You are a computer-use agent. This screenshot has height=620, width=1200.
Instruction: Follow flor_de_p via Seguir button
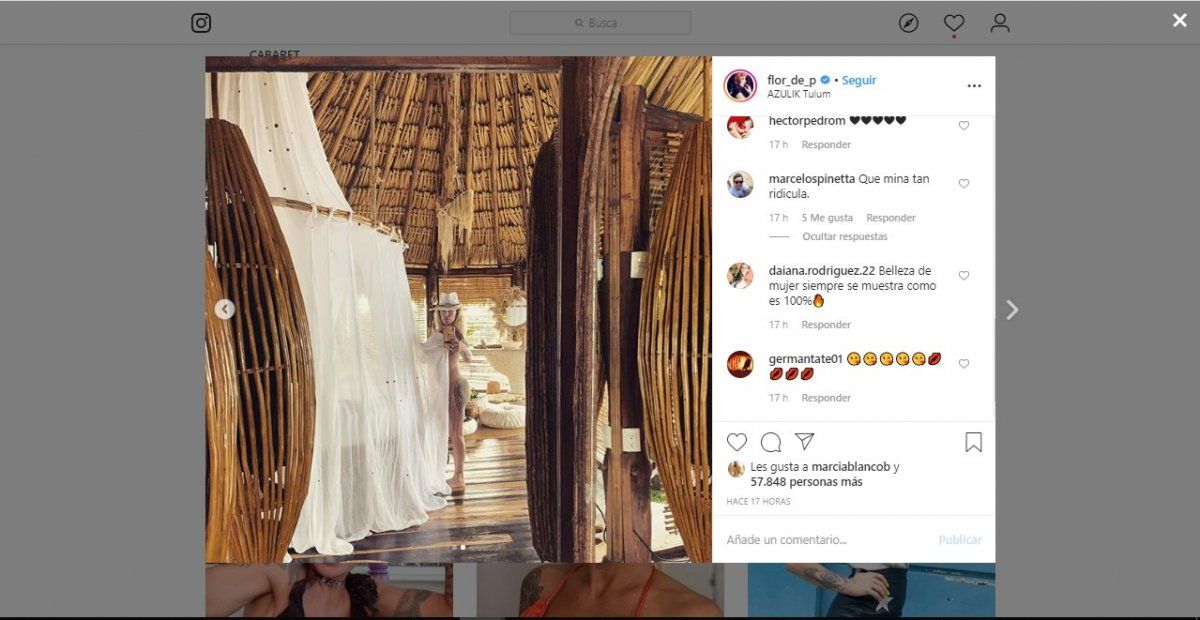(x=858, y=80)
